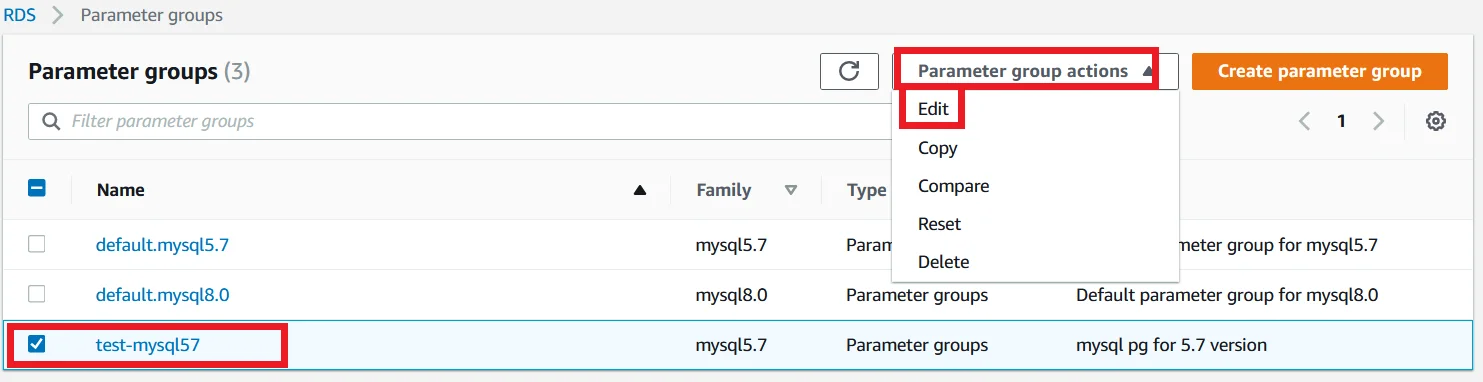The width and height of the screenshot is (1483, 382).
Task: Choose Copy from the actions menu
Action: click(x=938, y=148)
